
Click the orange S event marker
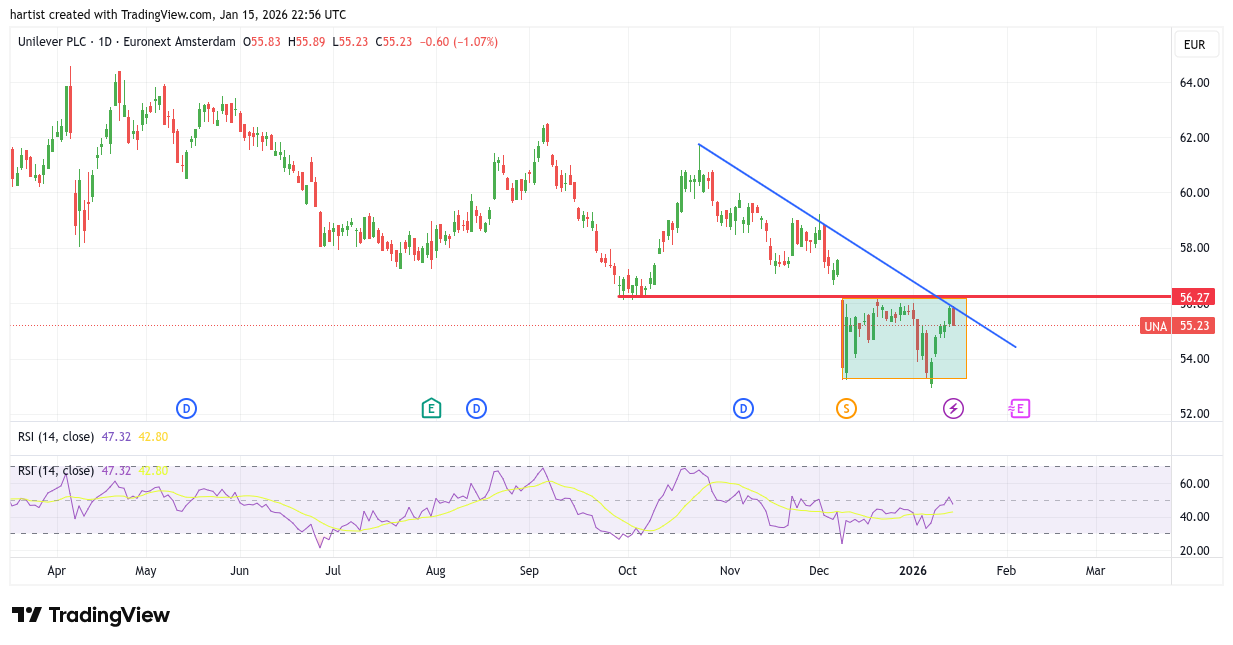pyautogui.click(x=847, y=408)
